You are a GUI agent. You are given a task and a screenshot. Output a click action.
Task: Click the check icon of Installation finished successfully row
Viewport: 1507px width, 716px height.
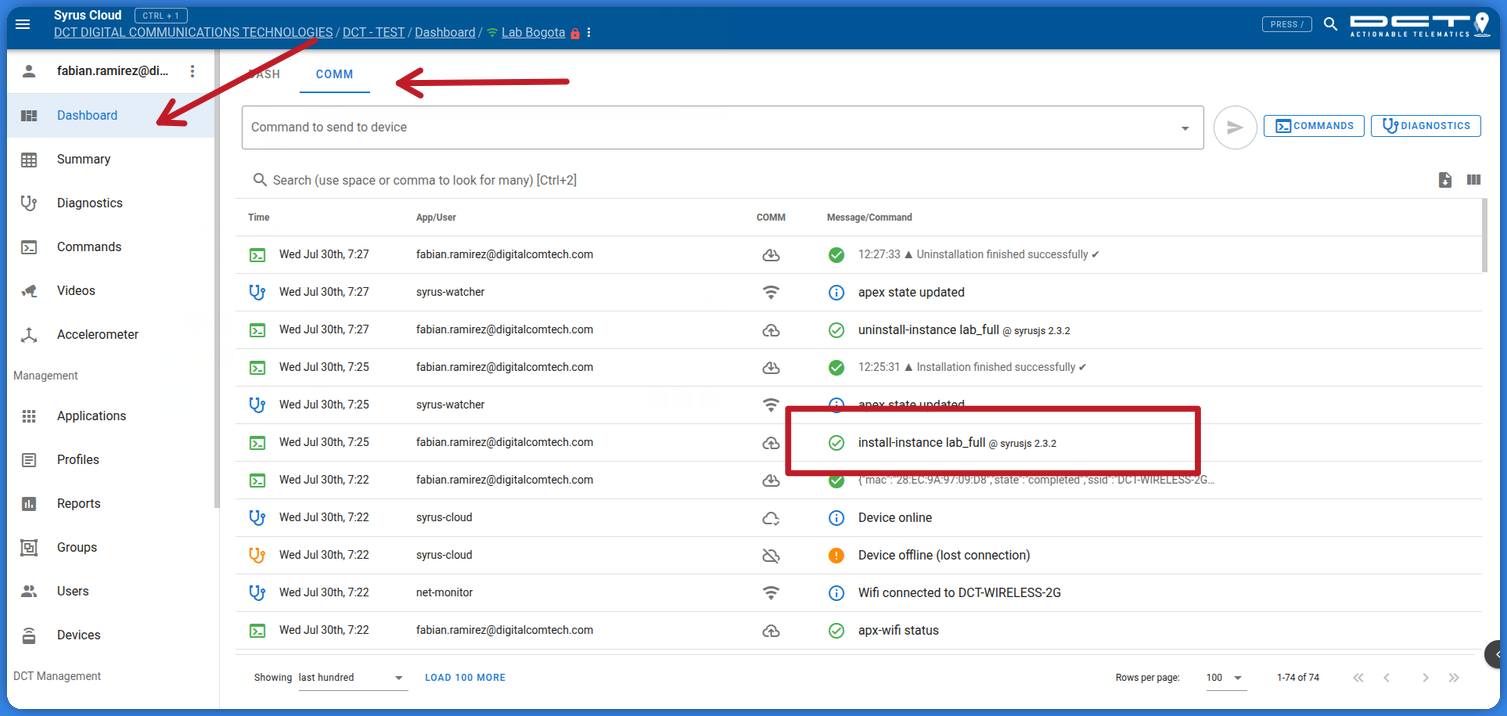[837, 367]
